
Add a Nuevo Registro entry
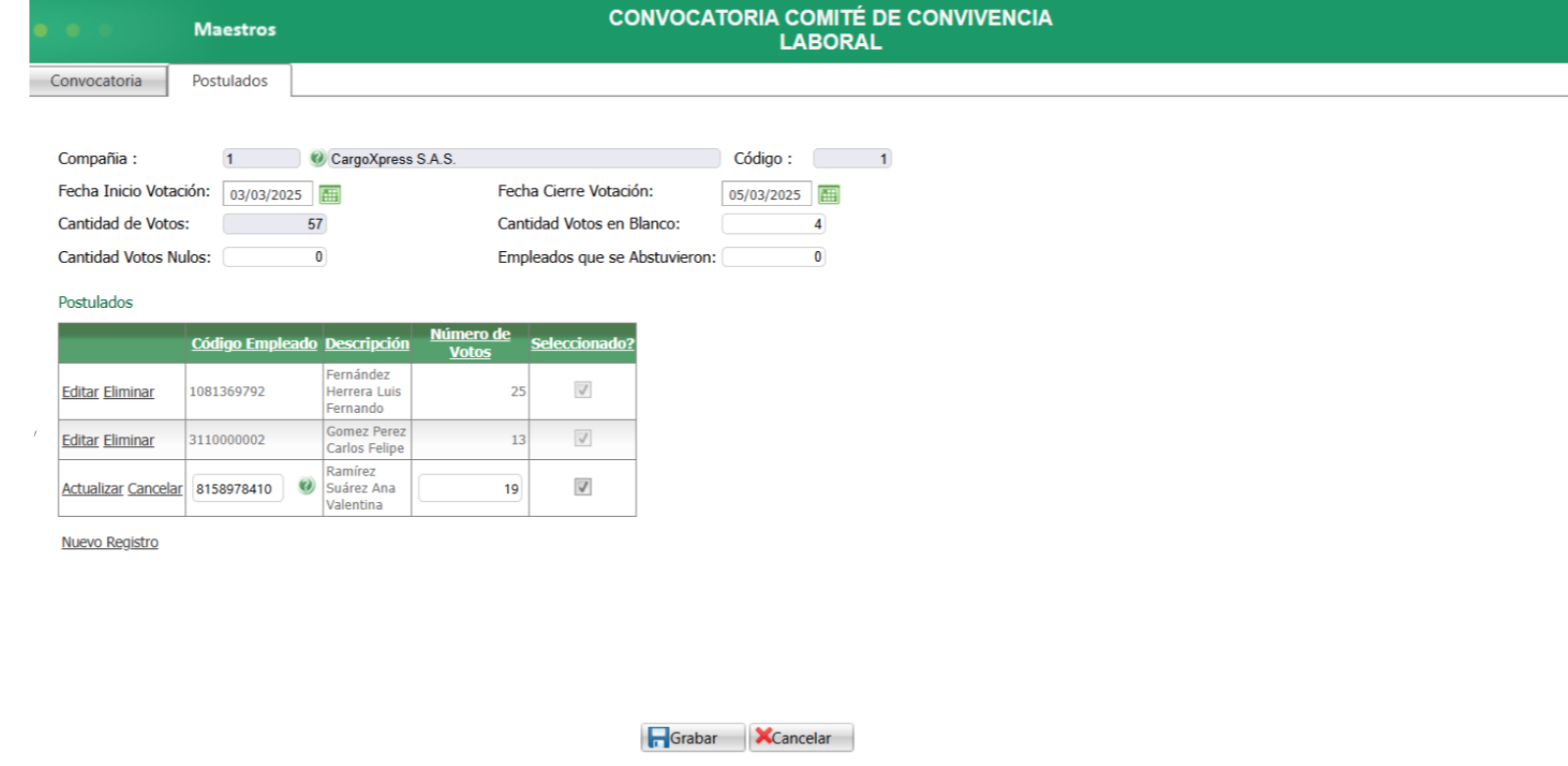(110, 542)
